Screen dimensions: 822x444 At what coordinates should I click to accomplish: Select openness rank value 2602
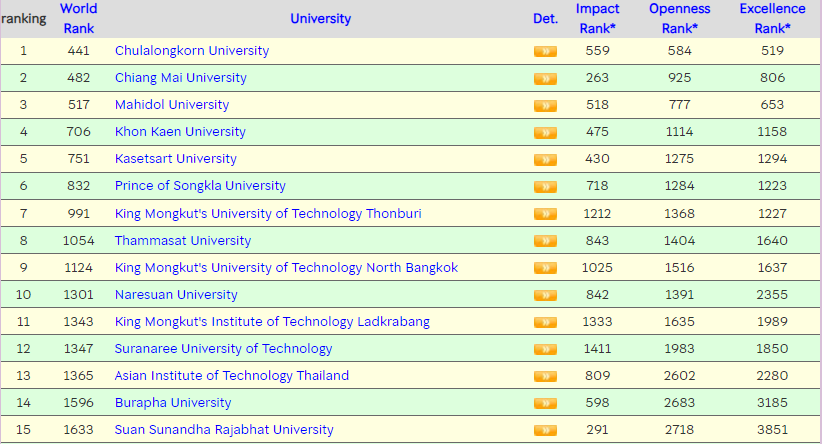[679, 376]
